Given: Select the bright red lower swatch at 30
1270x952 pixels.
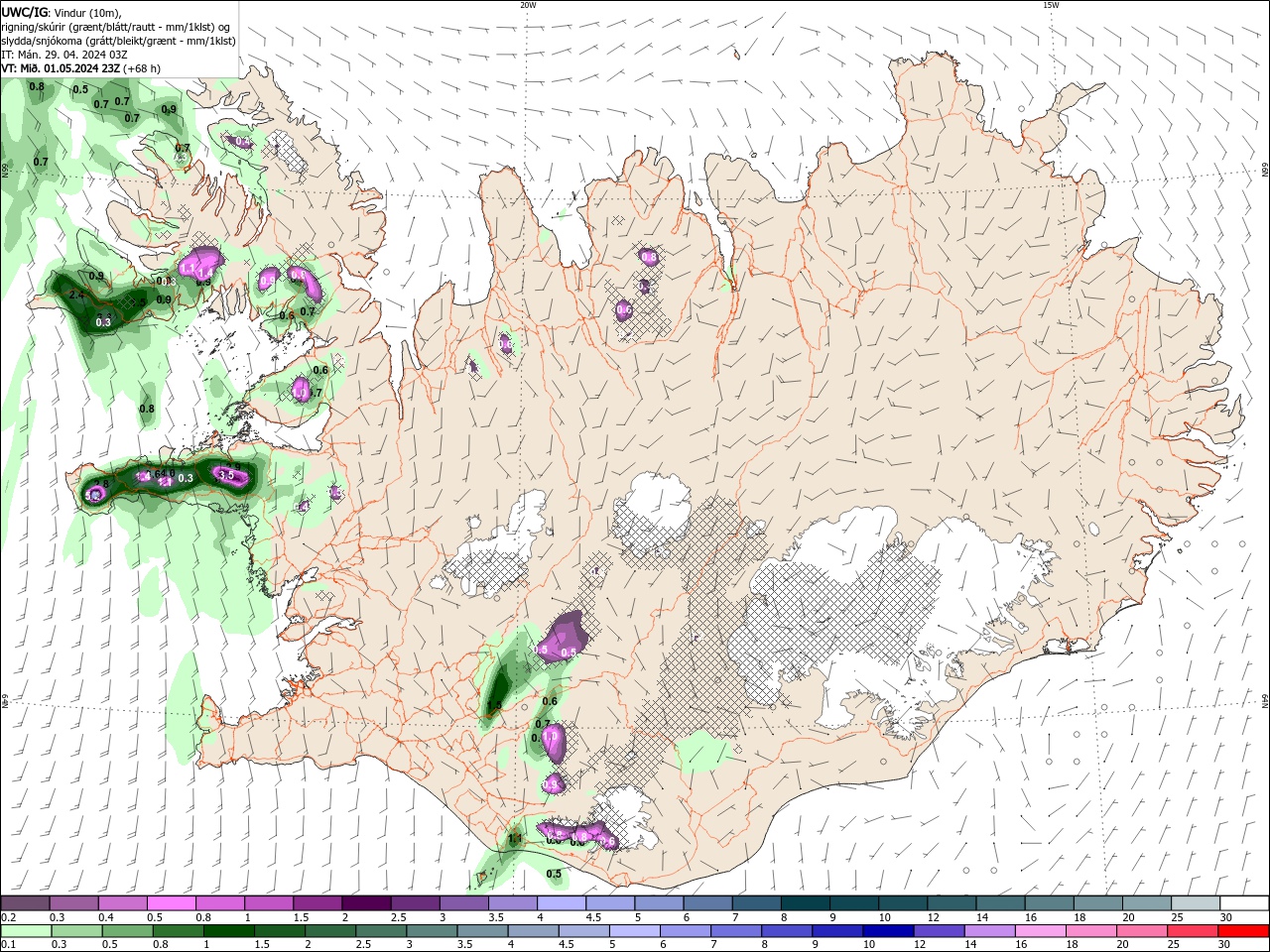Looking at the screenshot, I should tap(1244, 931).
